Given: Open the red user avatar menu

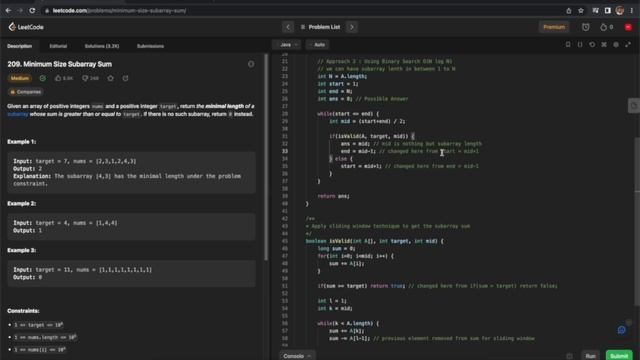Looking at the screenshot, I should pyautogui.click(x=628, y=27).
